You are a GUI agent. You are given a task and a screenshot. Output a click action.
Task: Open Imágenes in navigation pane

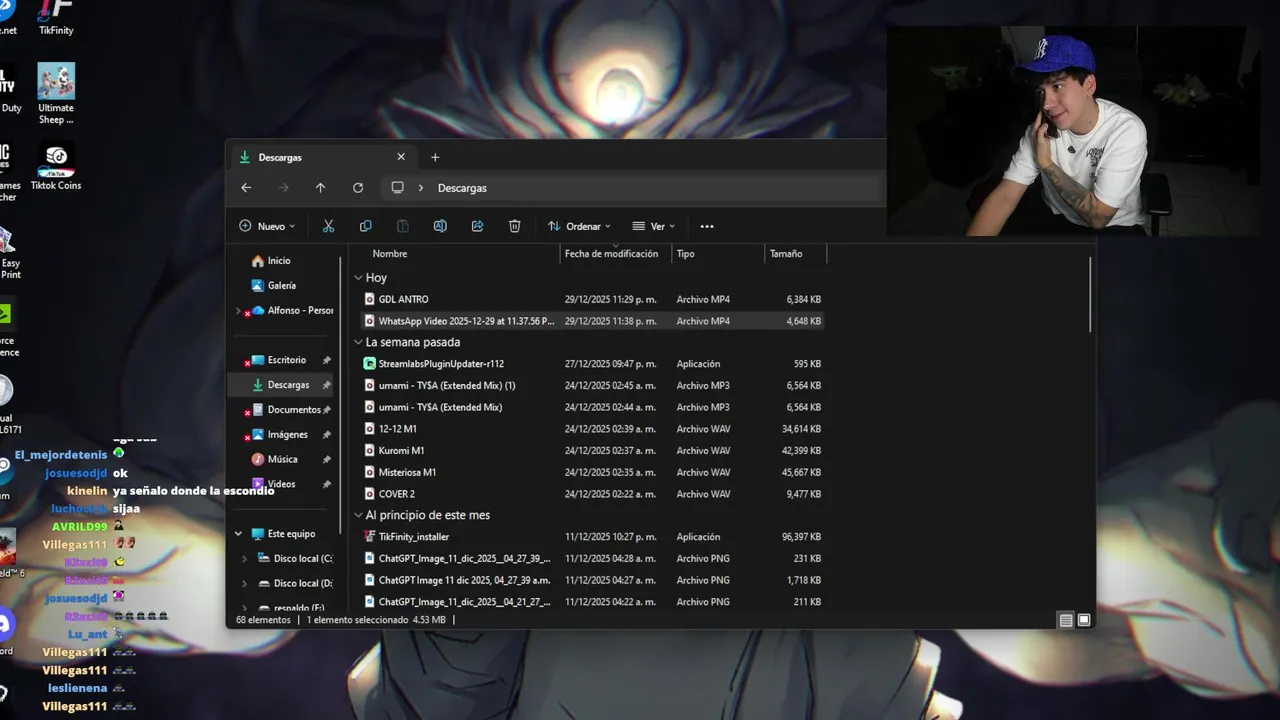287,435
